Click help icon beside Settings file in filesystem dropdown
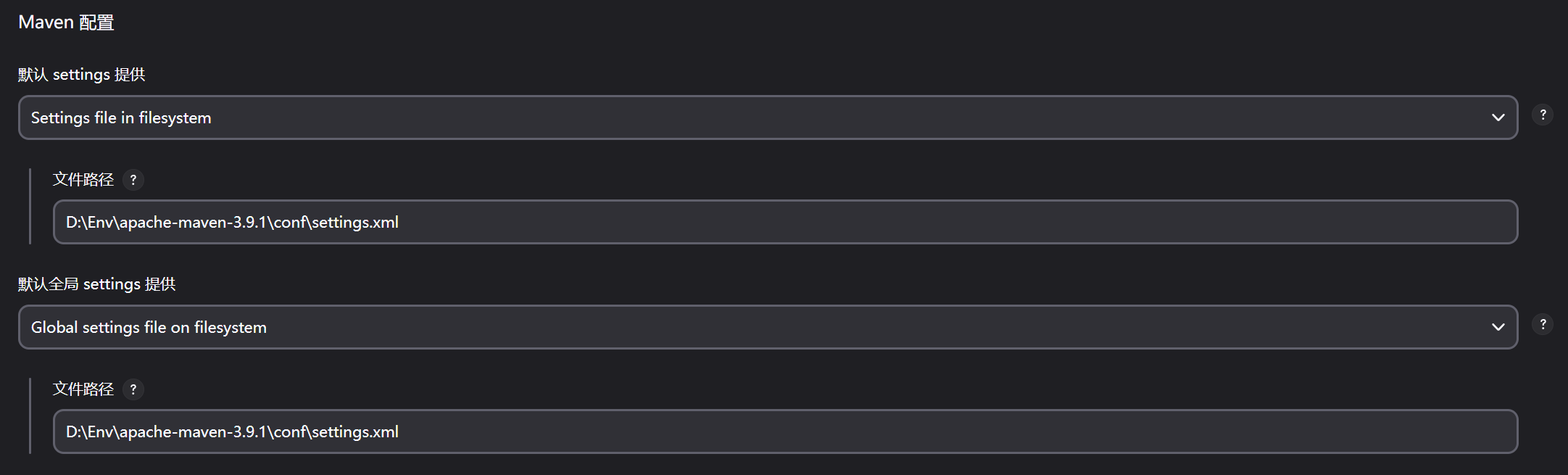Image resolution: width=1568 pixels, height=475 pixels. click(x=1542, y=115)
